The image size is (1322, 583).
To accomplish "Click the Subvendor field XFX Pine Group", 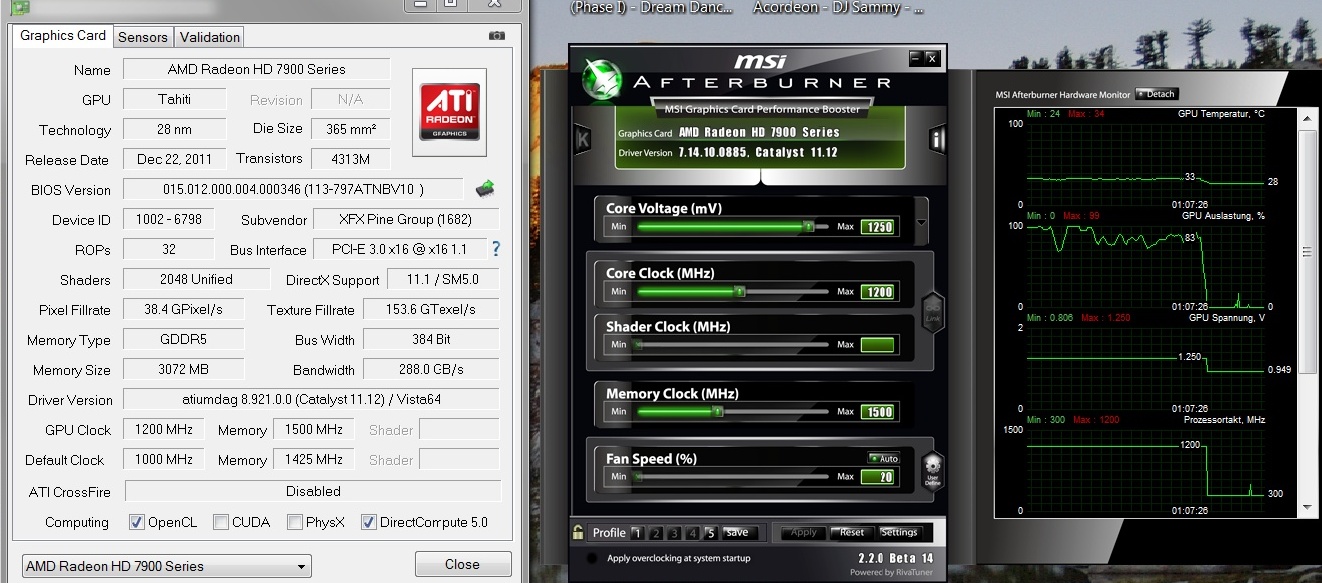I will [406, 219].
